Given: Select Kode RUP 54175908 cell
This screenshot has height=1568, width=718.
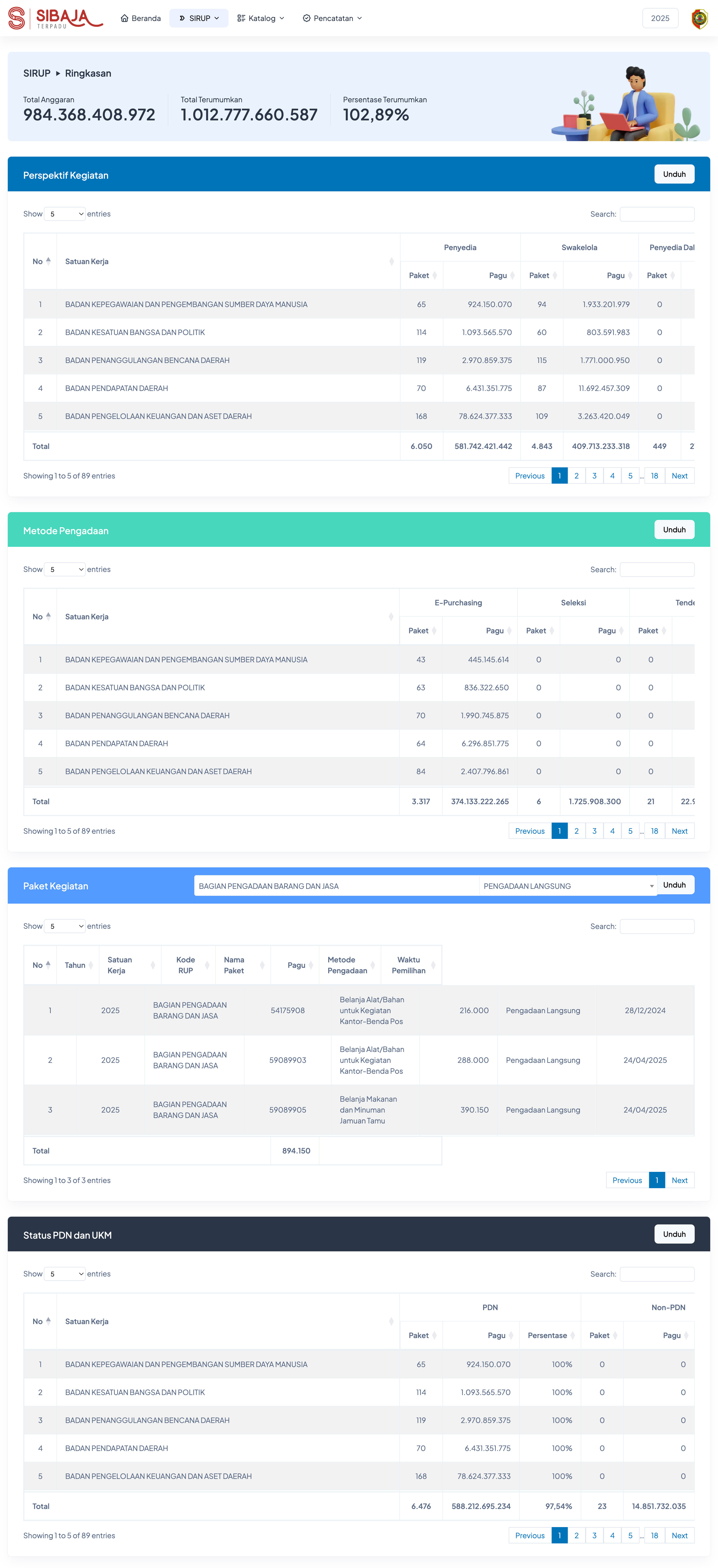Looking at the screenshot, I should click(288, 1011).
